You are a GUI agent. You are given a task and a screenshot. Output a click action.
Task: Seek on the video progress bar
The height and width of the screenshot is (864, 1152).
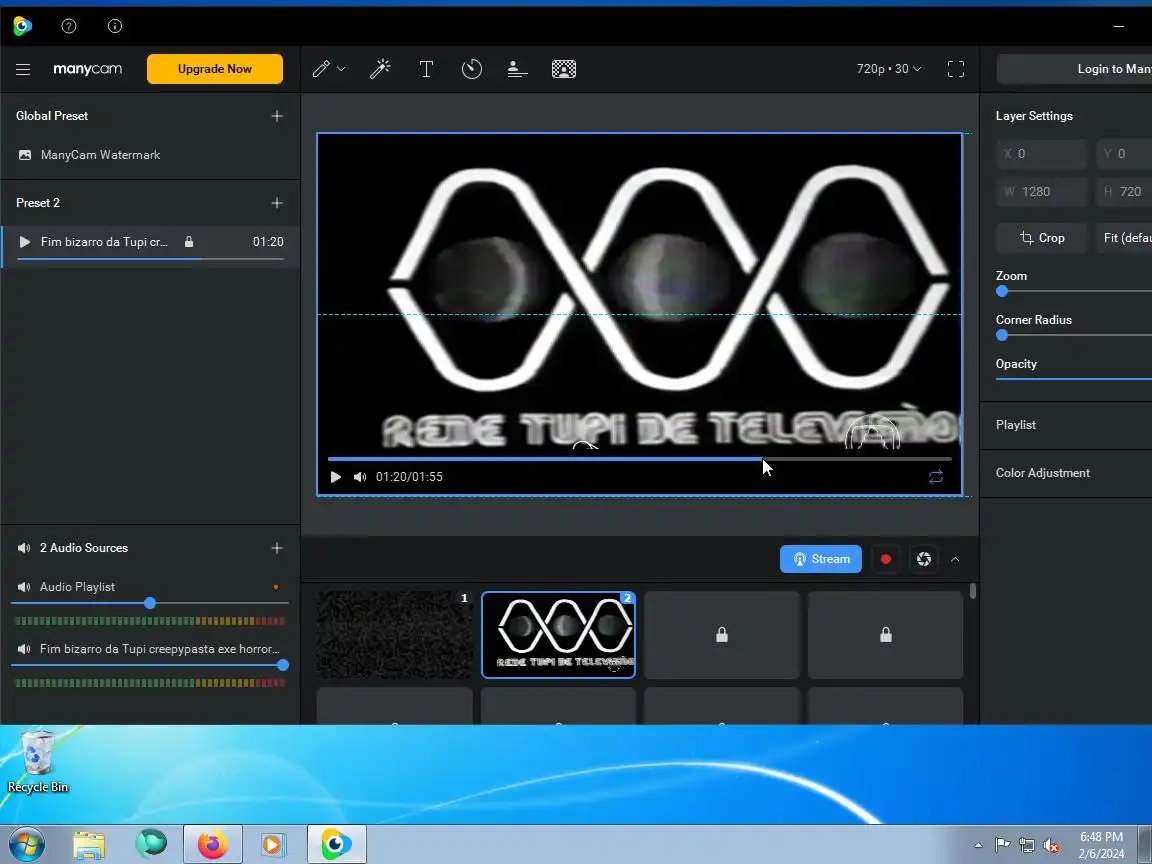(x=639, y=459)
